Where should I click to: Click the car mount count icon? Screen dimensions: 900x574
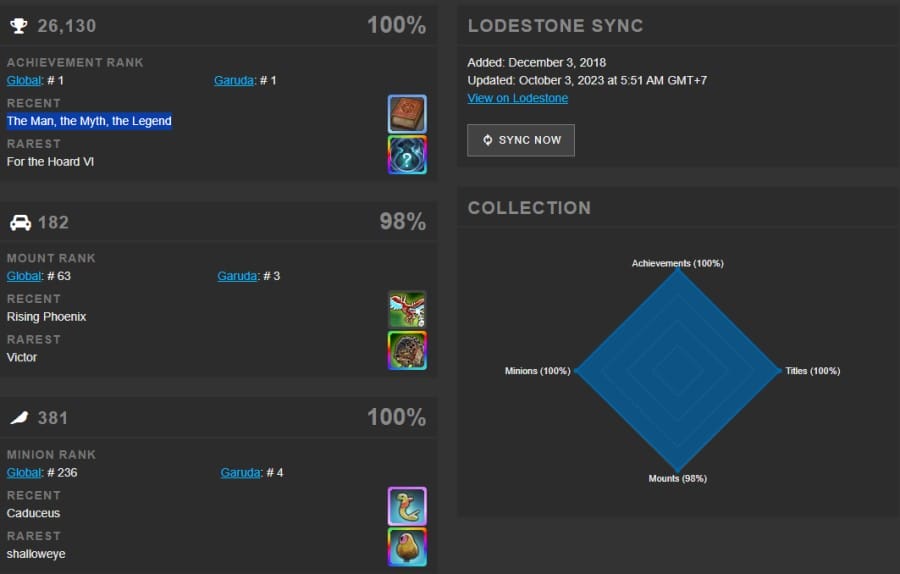[21, 223]
